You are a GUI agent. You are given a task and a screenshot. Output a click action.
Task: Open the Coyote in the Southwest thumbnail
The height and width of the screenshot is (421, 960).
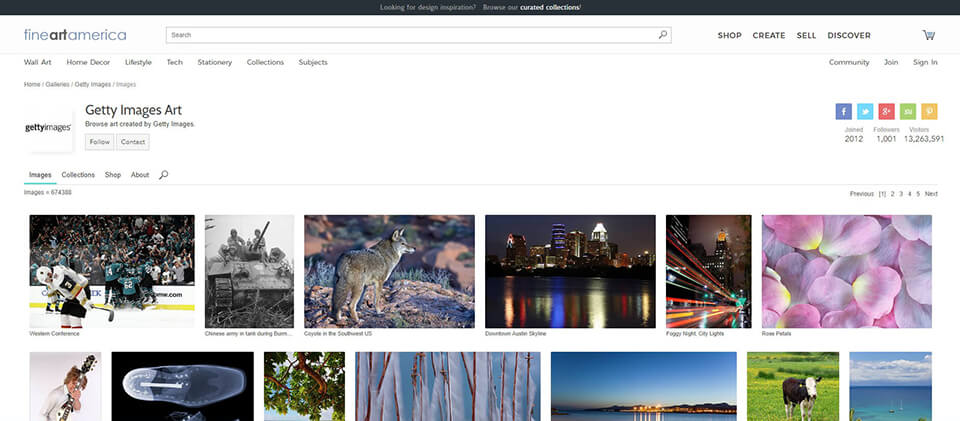point(389,271)
